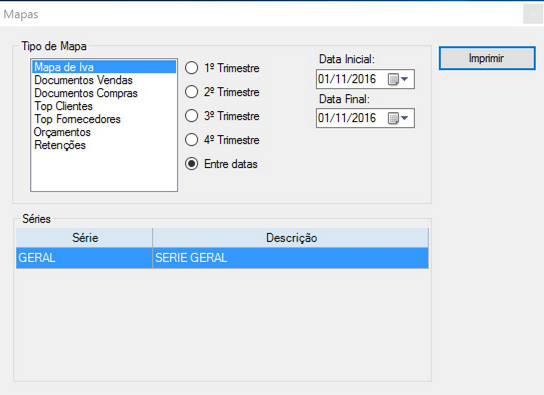
Task: Click the Imprimir button
Action: click(487, 58)
